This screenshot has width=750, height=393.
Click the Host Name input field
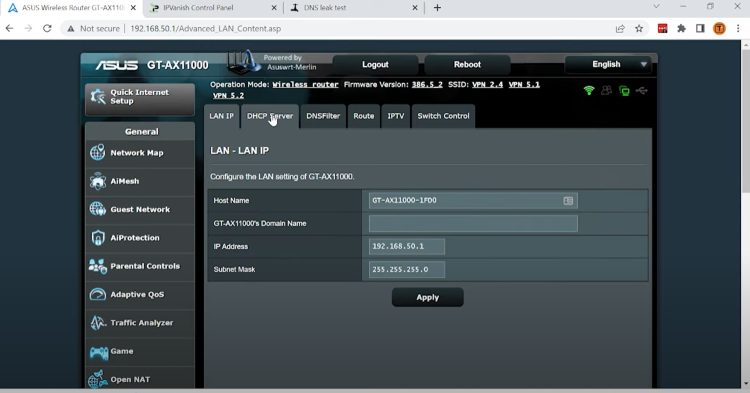[473, 201]
